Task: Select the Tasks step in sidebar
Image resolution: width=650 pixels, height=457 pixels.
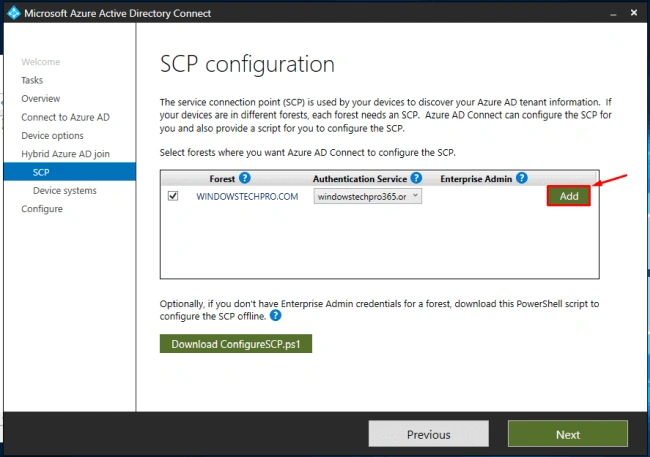Action: (x=32, y=80)
